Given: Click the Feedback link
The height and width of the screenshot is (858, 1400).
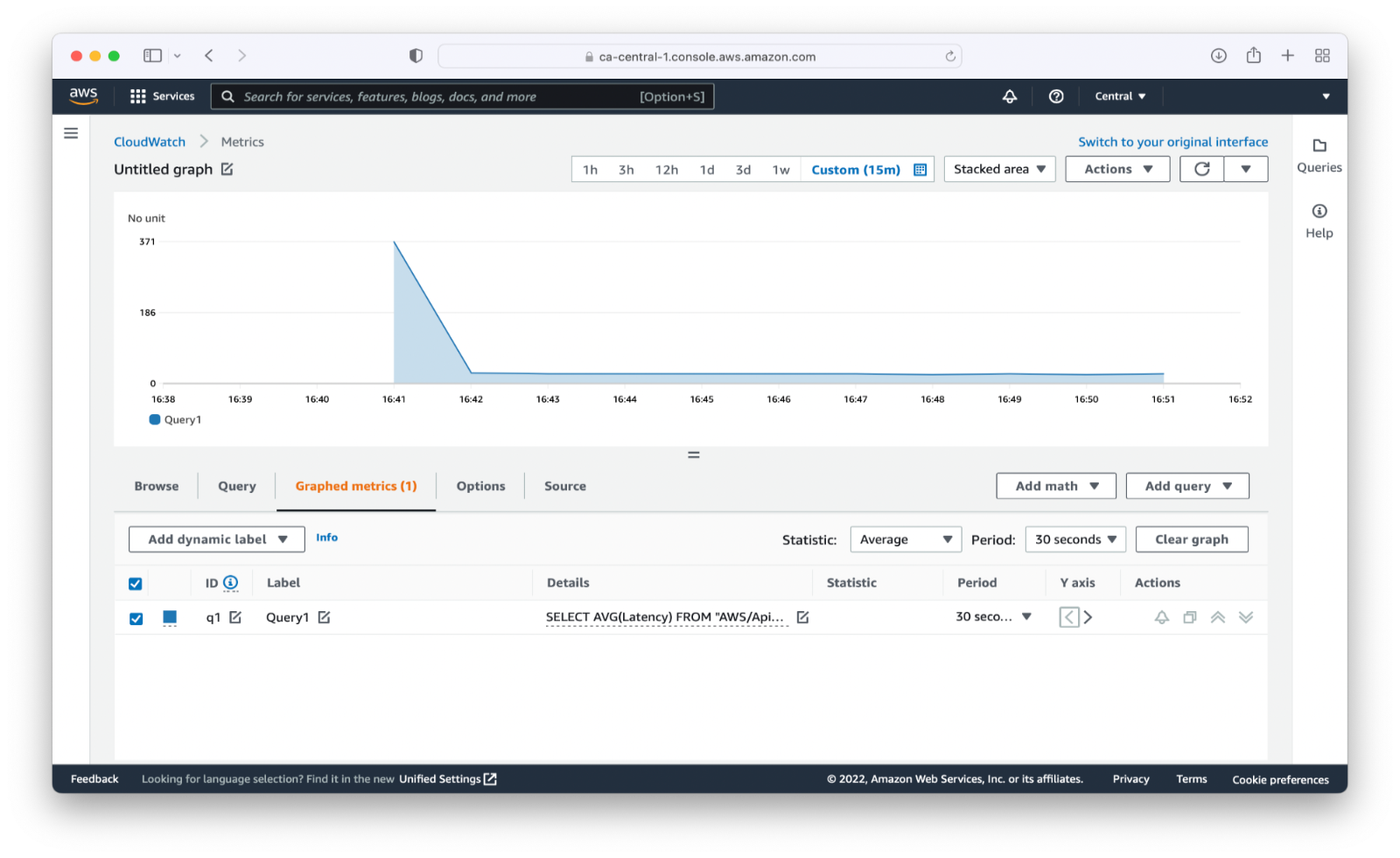Looking at the screenshot, I should (94, 779).
